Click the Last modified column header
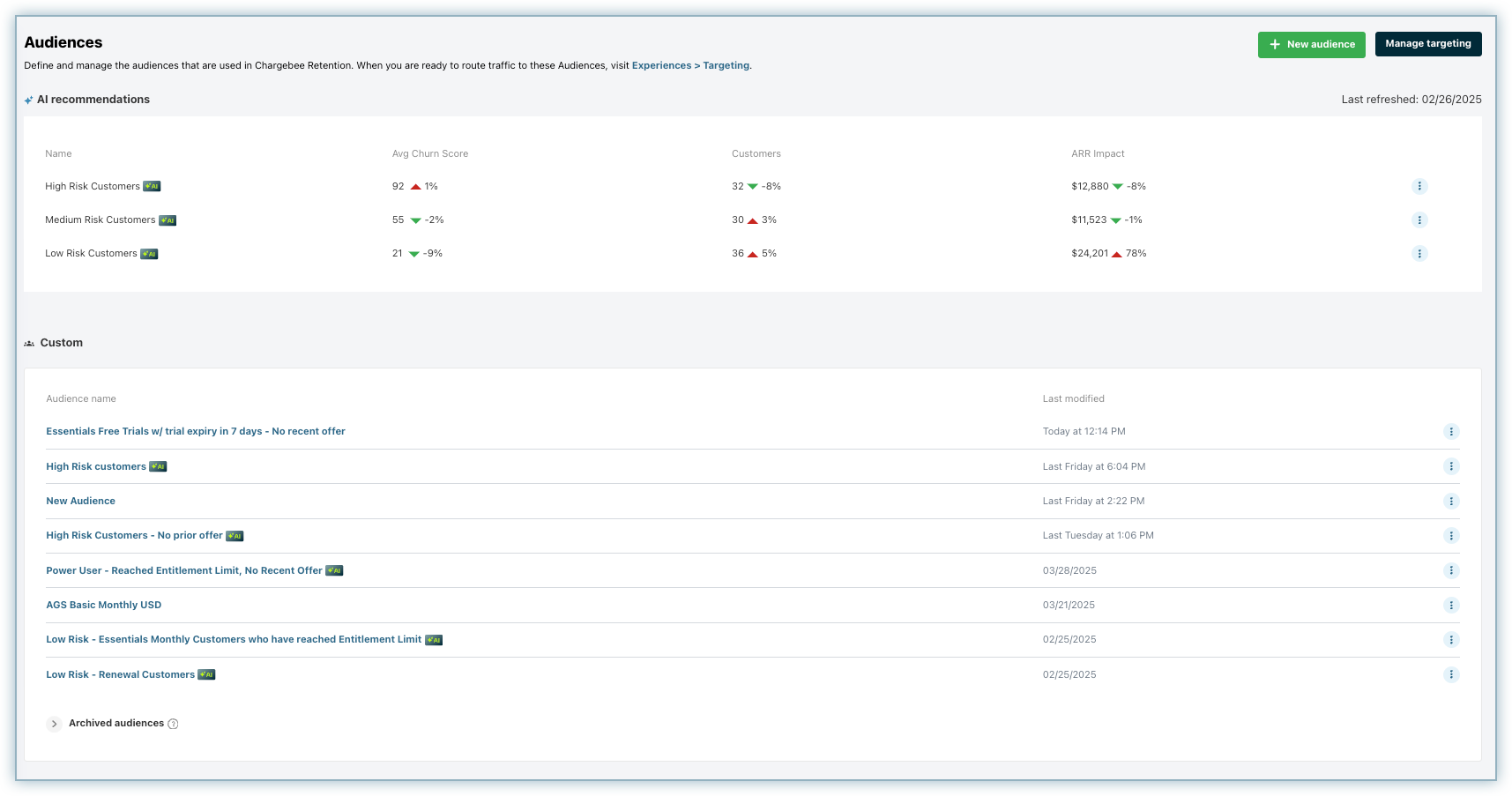This screenshot has height=796, width=1512. pos(1073,398)
